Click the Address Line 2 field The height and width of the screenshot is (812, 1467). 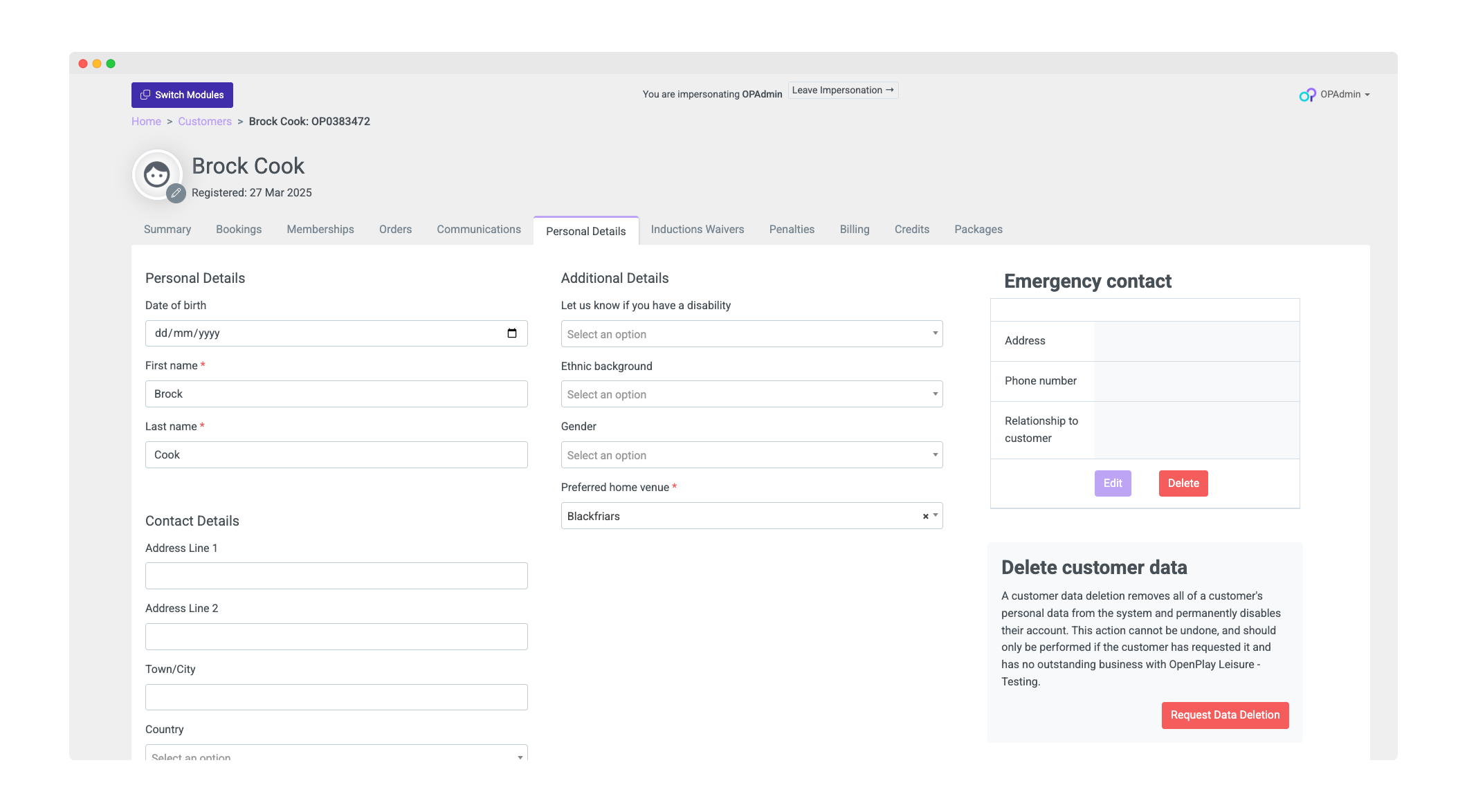click(336, 637)
